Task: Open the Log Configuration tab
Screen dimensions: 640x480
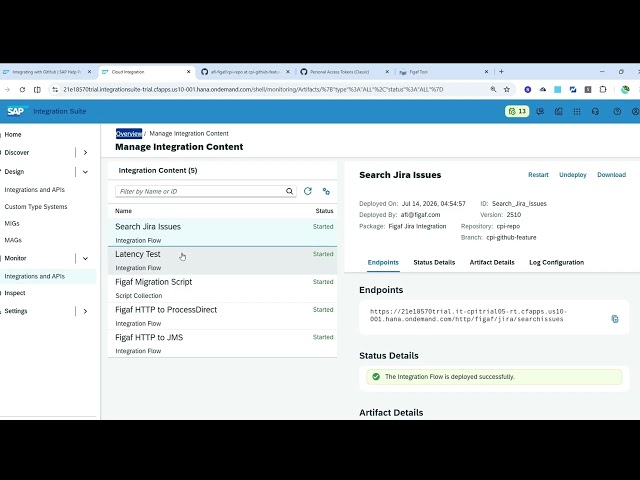Action: (556, 262)
